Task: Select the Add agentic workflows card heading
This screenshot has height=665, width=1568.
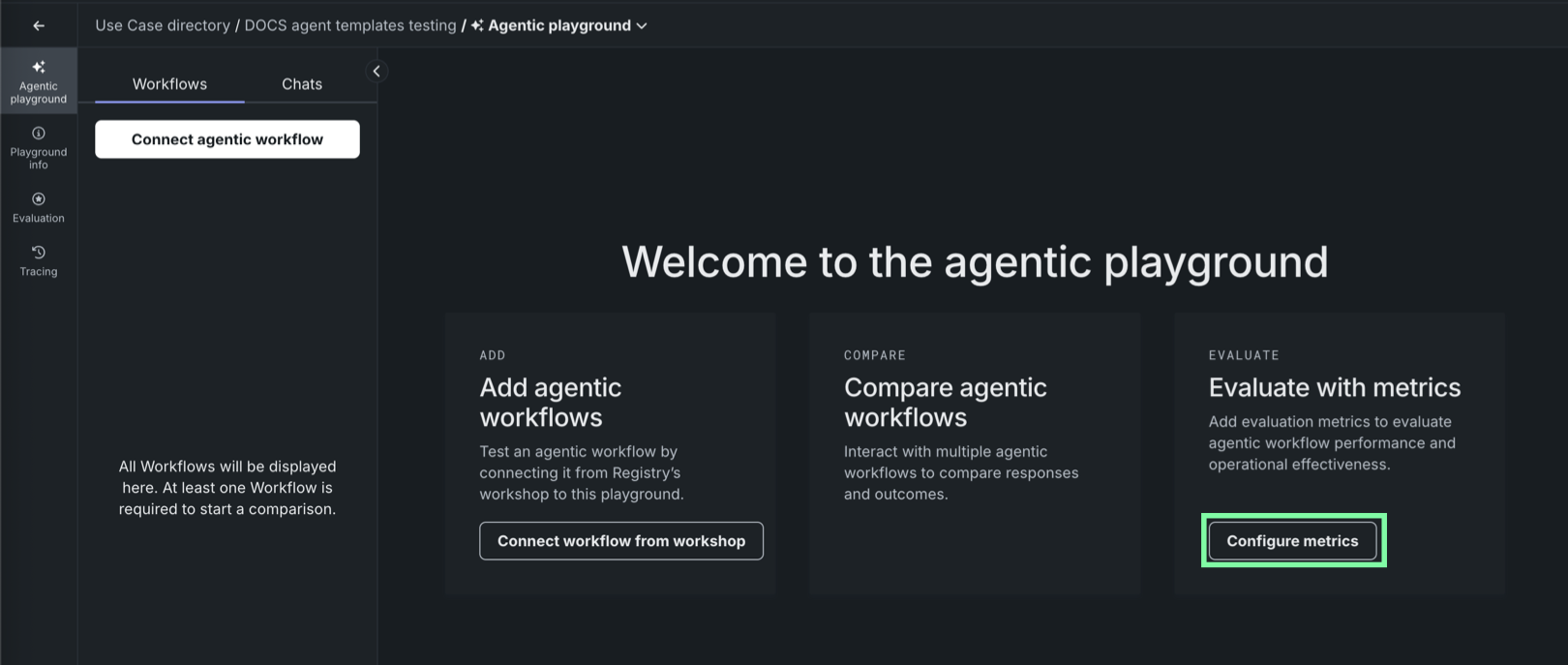Action: [x=550, y=402]
